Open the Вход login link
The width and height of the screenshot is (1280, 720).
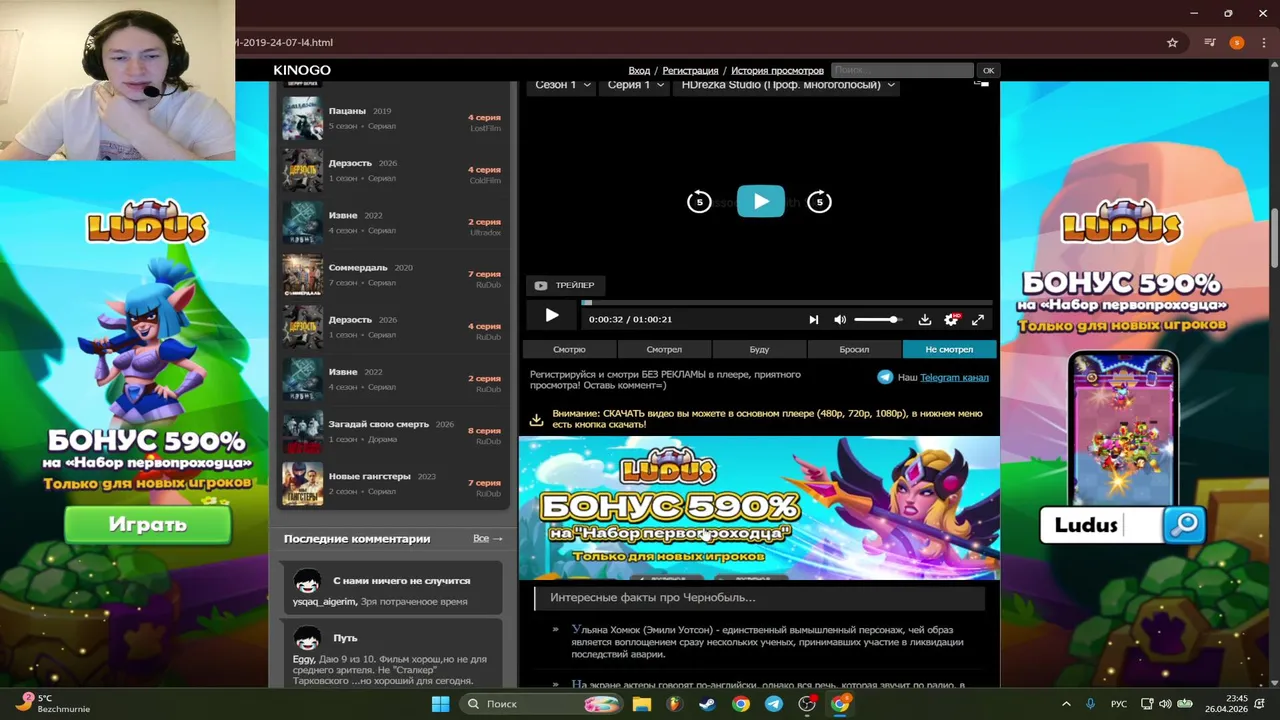click(639, 70)
